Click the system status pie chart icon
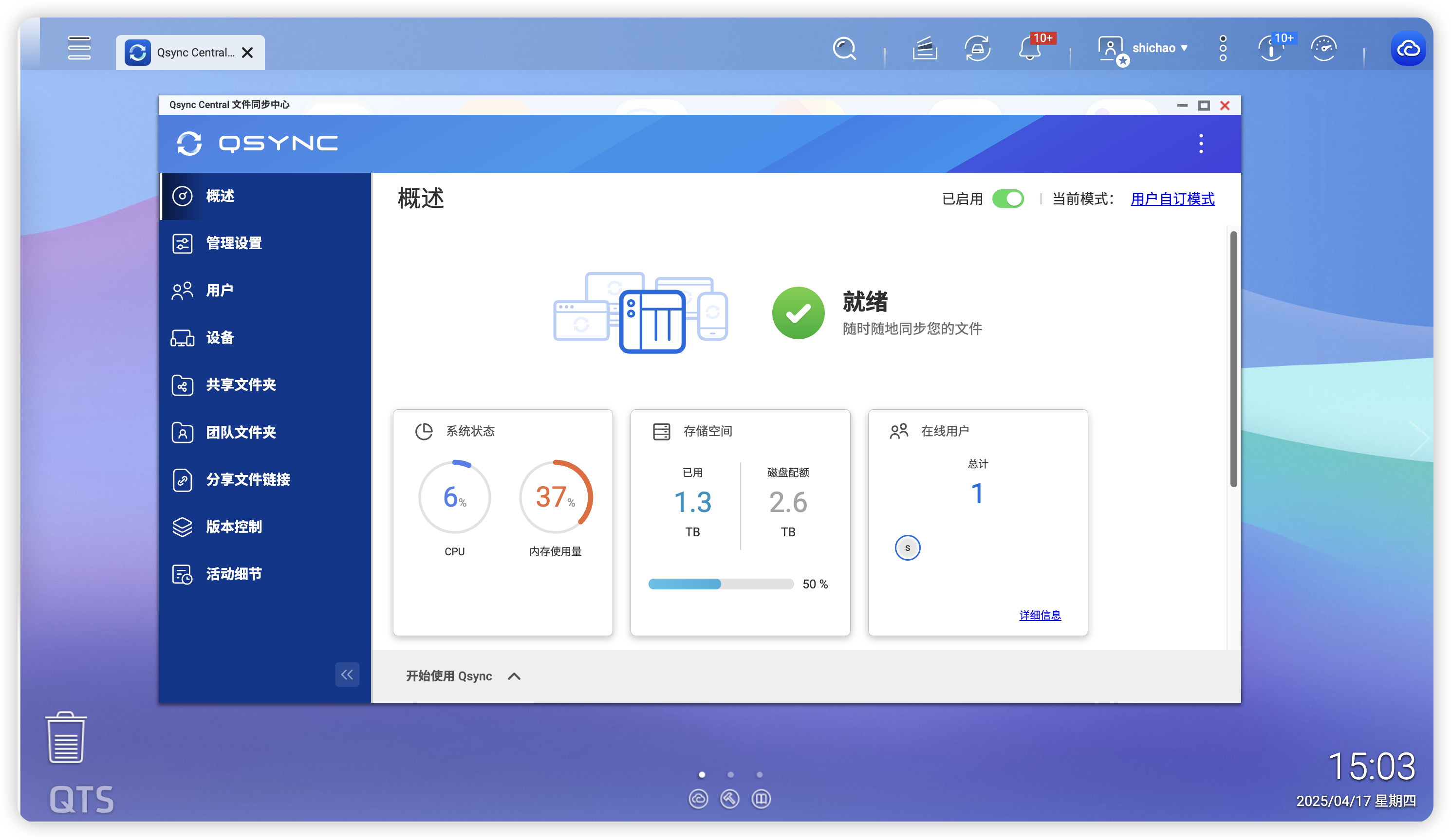The image size is (1451, 840). (424, 432)
